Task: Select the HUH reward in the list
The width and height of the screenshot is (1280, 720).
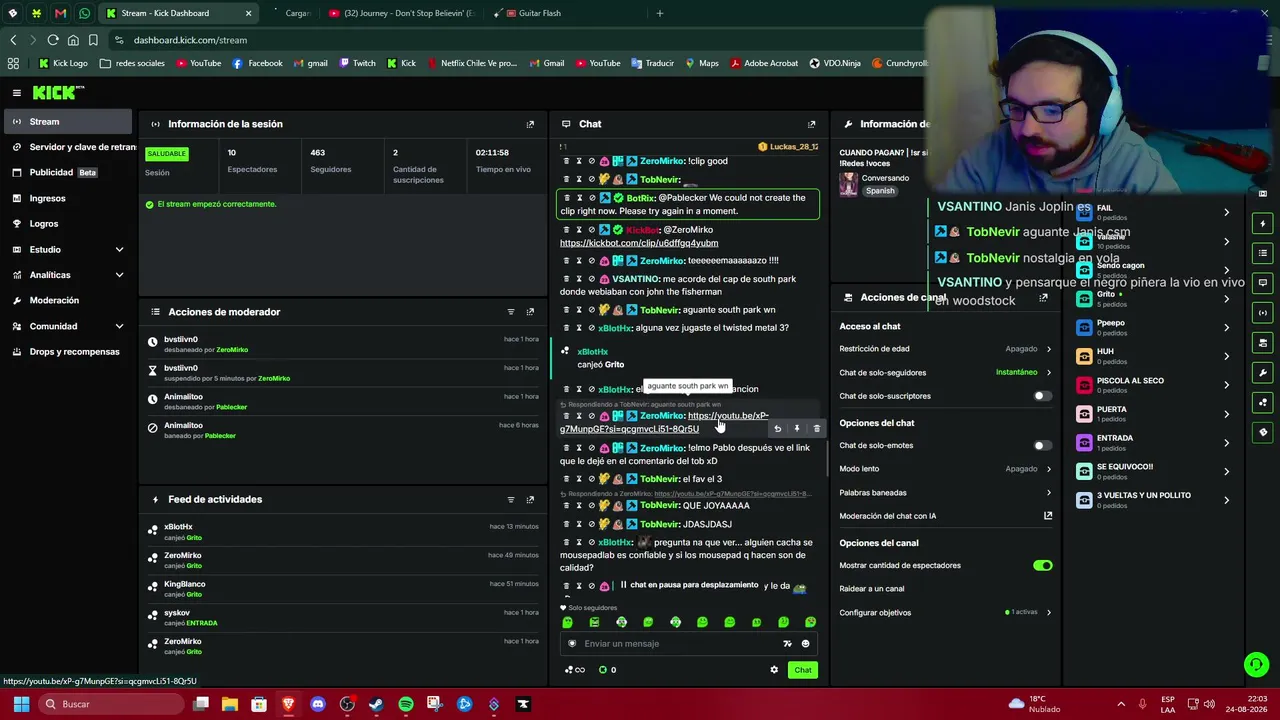Action: point(1155,356)
